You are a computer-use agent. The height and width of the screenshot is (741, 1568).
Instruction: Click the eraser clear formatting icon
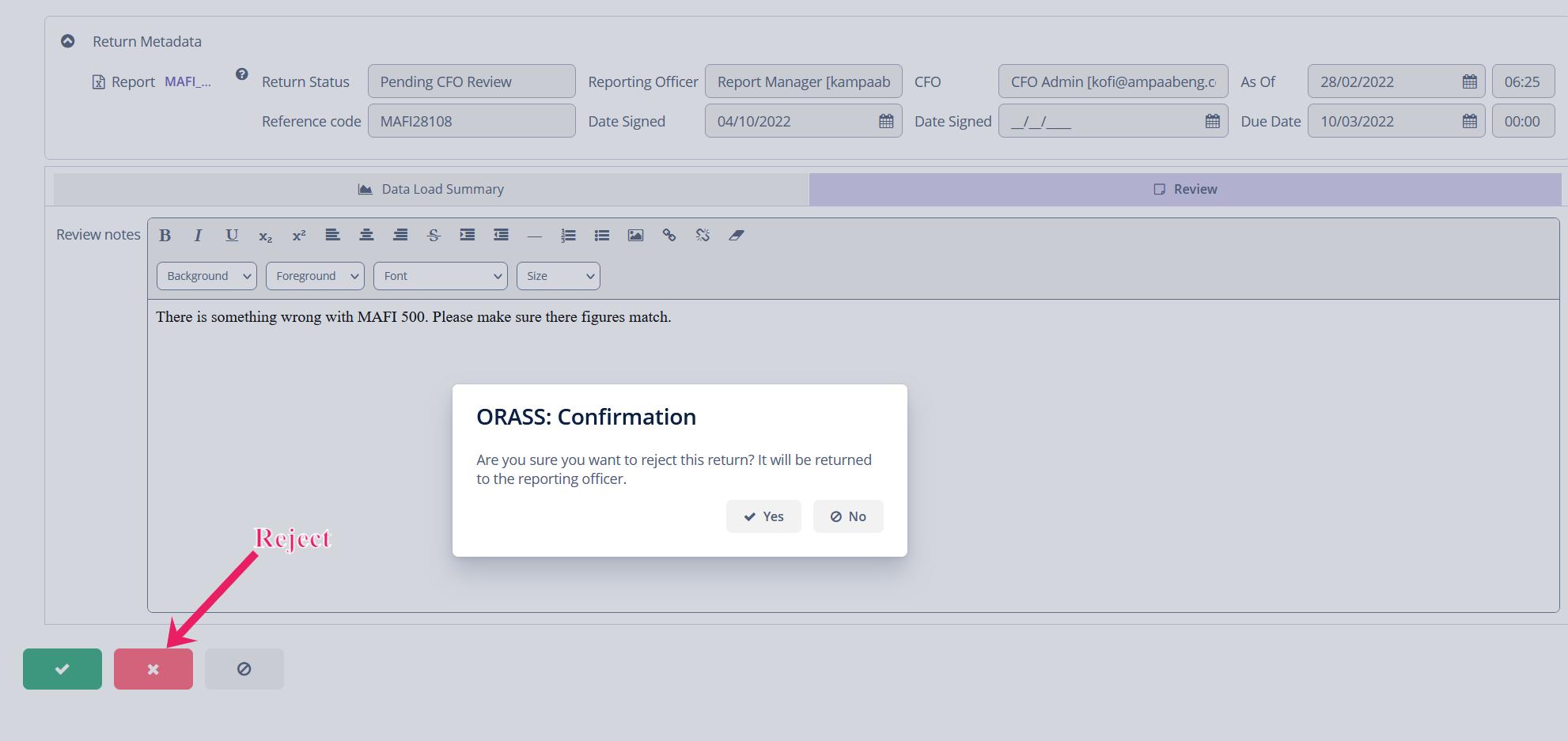coord(737,235)
